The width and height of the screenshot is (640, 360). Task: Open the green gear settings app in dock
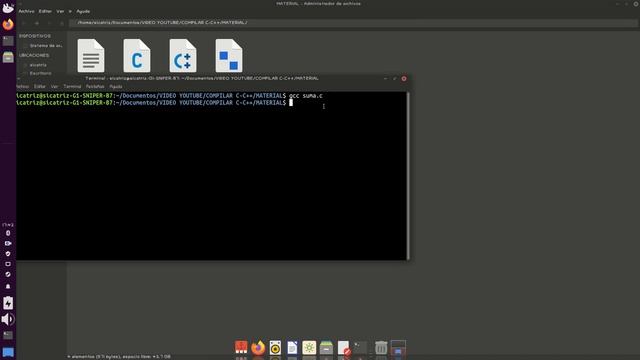coord(309,347)
